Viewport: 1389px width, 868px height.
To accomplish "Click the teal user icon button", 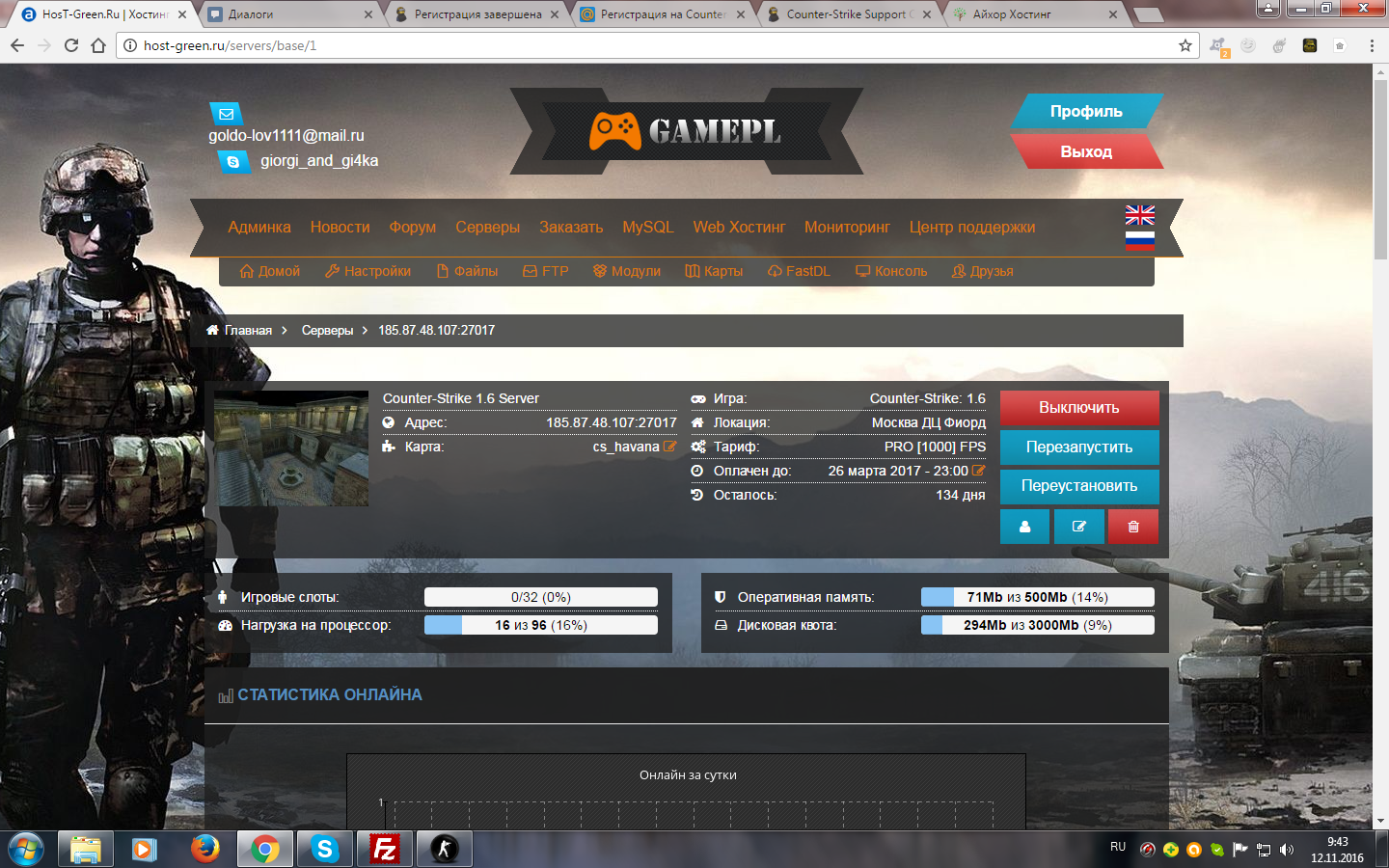I will (x=1024, y=527).
